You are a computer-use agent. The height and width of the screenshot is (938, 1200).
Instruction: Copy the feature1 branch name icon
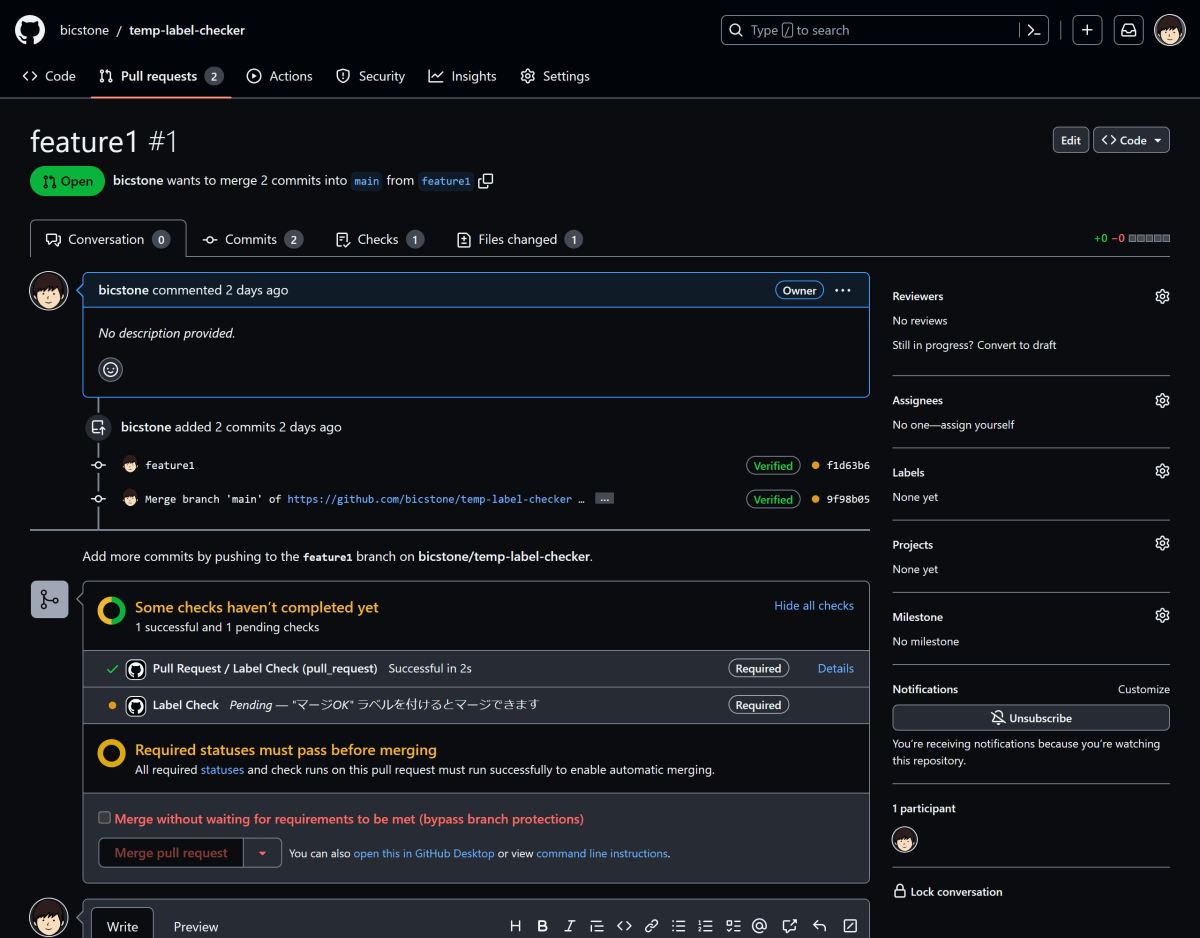point(486,181)
